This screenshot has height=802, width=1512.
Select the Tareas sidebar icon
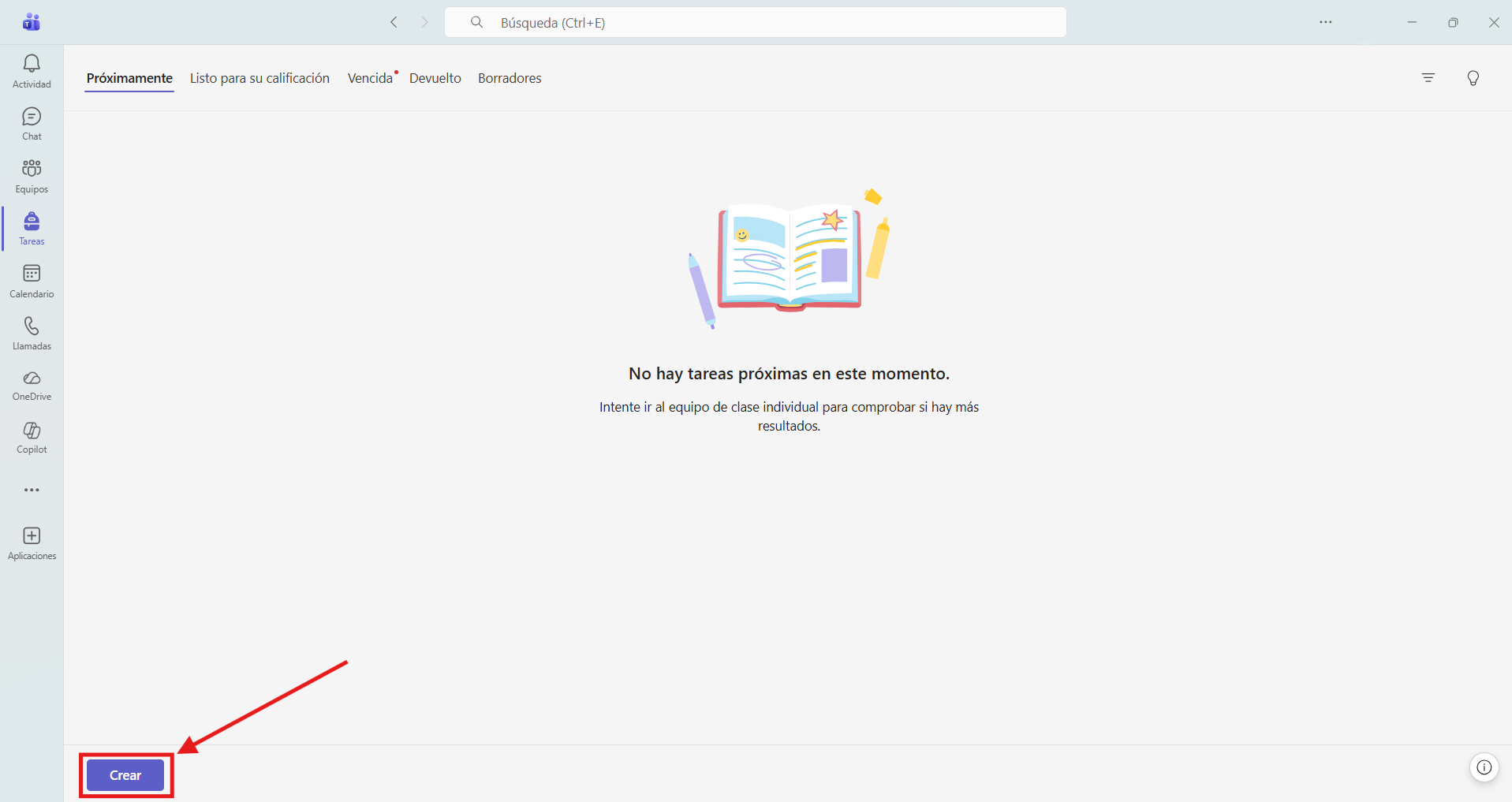pyautogui.click(x=32, y=229)
